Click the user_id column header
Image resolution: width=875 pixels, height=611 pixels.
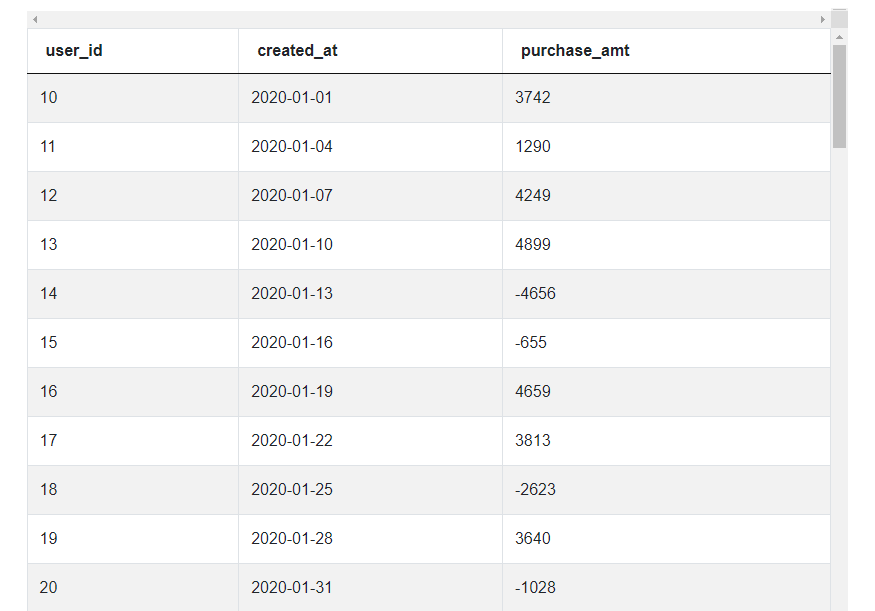(x=74, y=50)
